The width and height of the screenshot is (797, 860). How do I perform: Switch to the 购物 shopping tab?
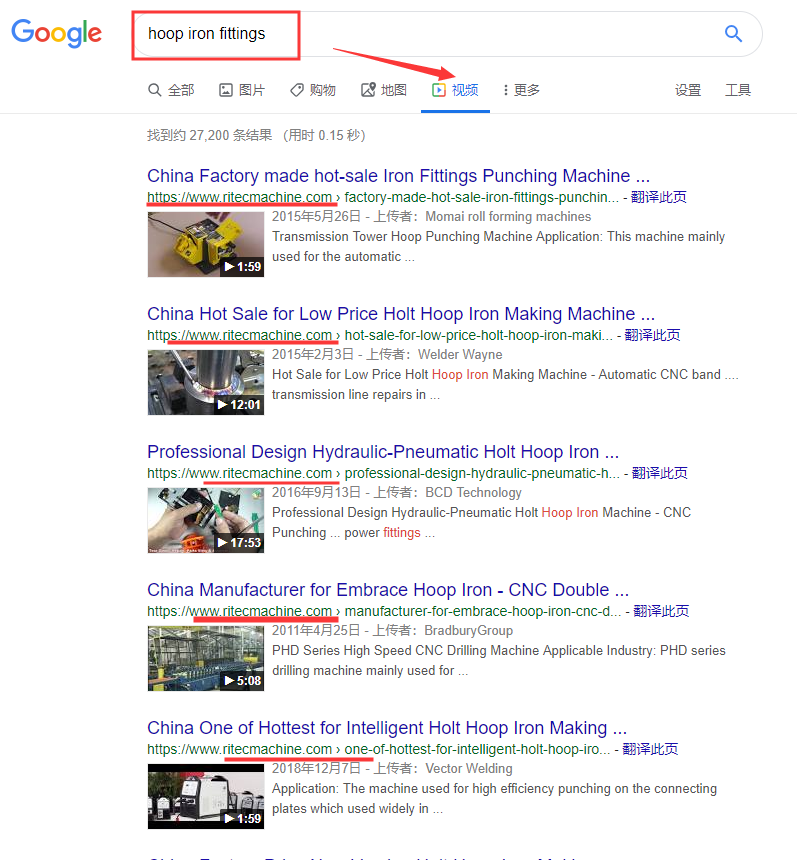tap(313, 90)
